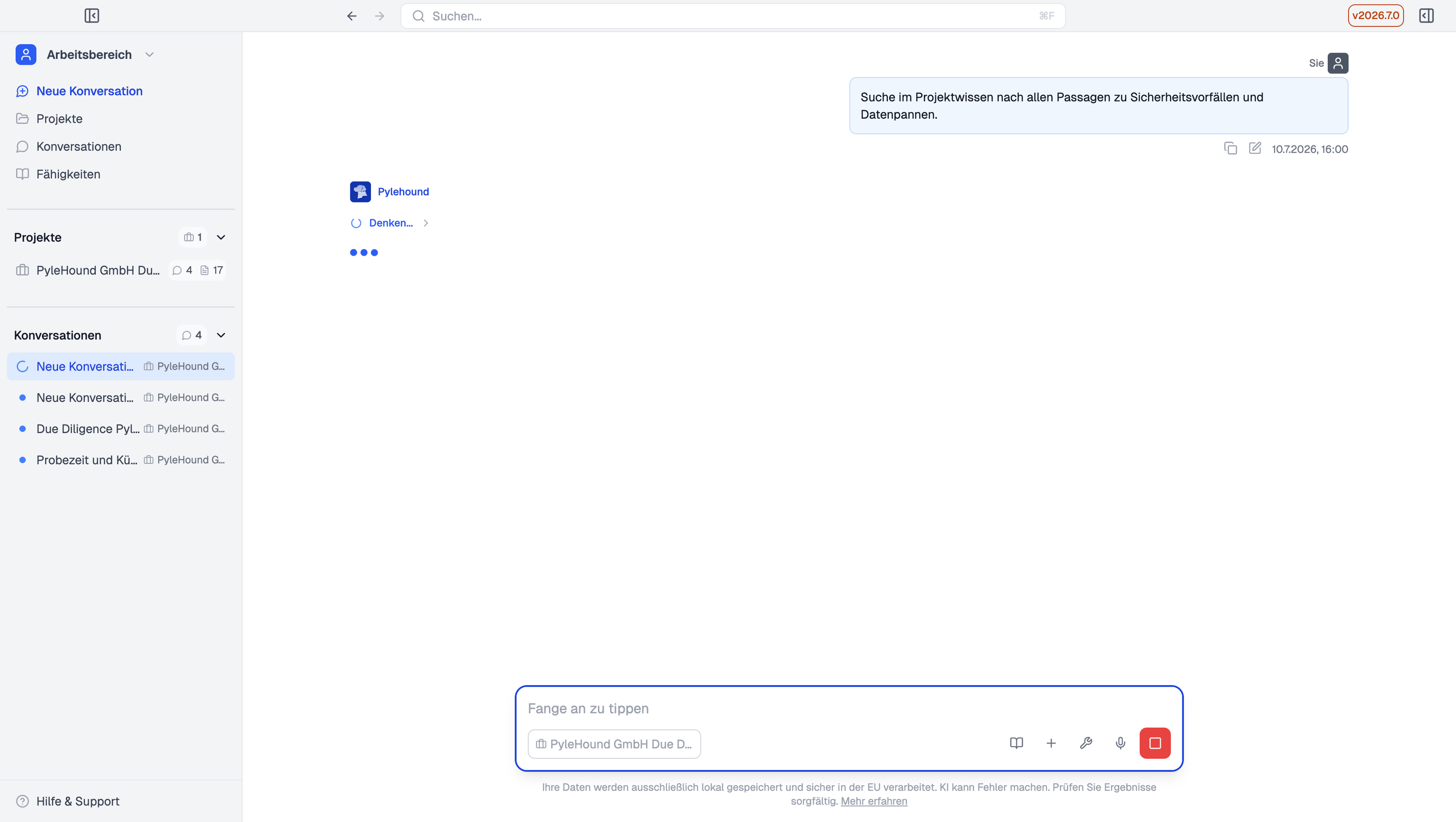Open the tools wrench icon in composer
The image size is (1456, 822).
[1086, 743]
